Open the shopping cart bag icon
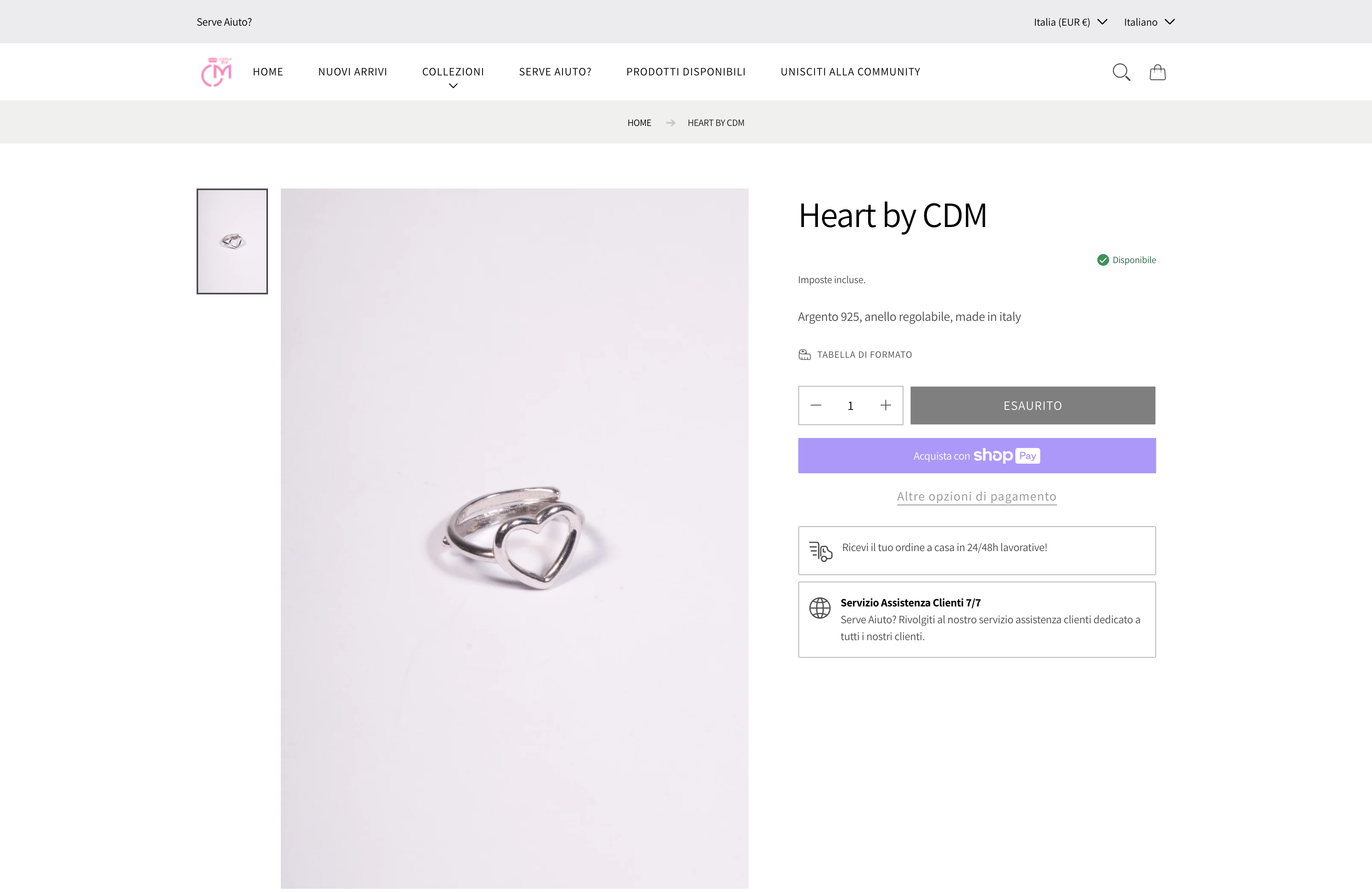The image size is (1372, 892). (x=1157, y=71)
